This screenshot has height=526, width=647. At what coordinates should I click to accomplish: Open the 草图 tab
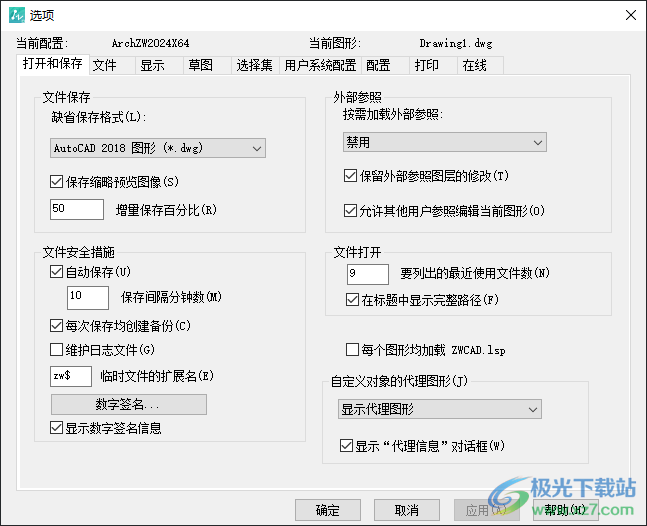pos(208,66)
